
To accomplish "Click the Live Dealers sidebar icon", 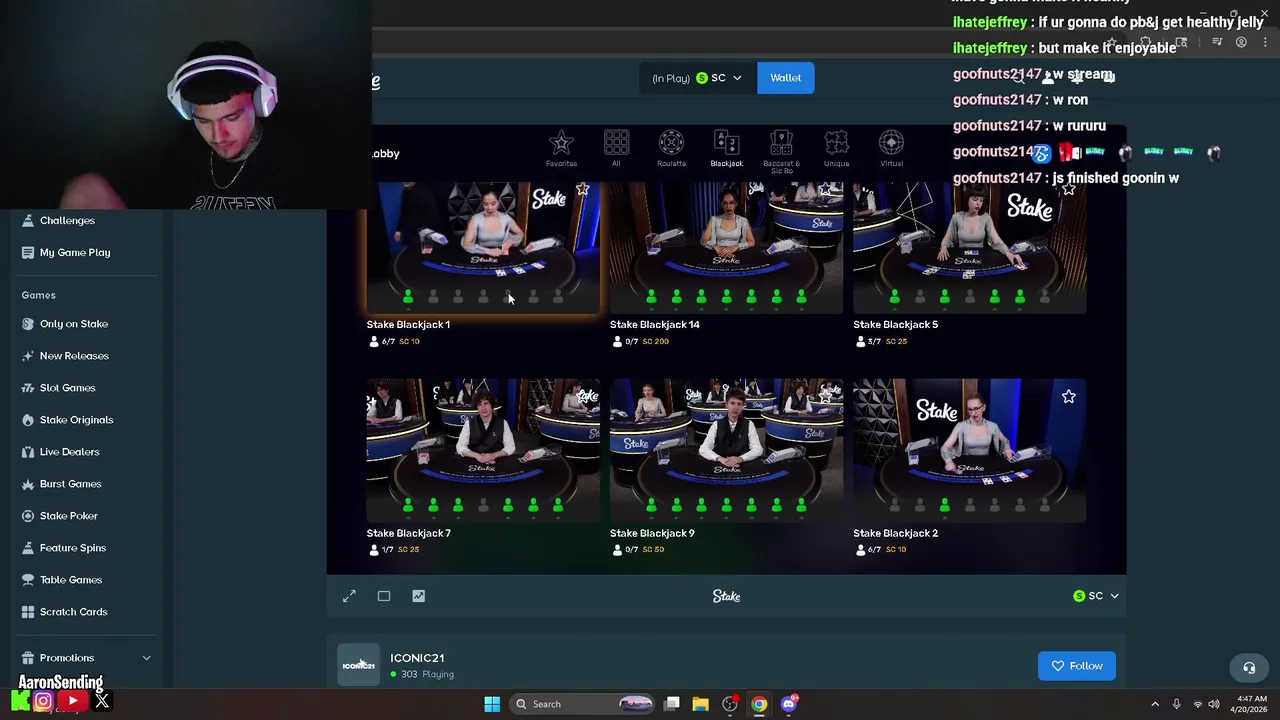I will pyautogui.click(x=28, y=452).
